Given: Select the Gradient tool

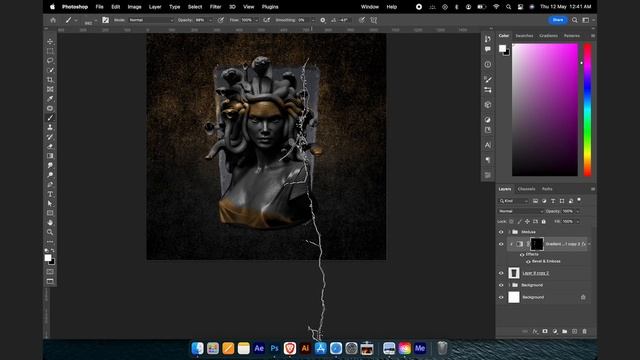Looking at the screenshot, I should click(x=50, y=156).
